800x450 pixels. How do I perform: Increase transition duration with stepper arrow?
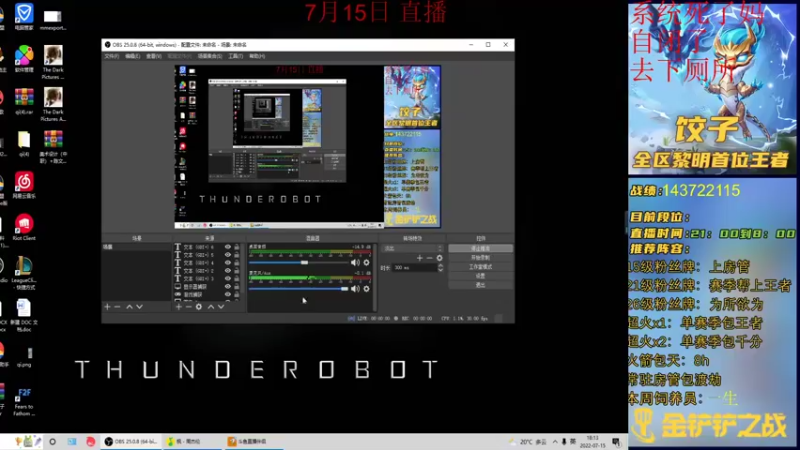[x=440, y=265]
